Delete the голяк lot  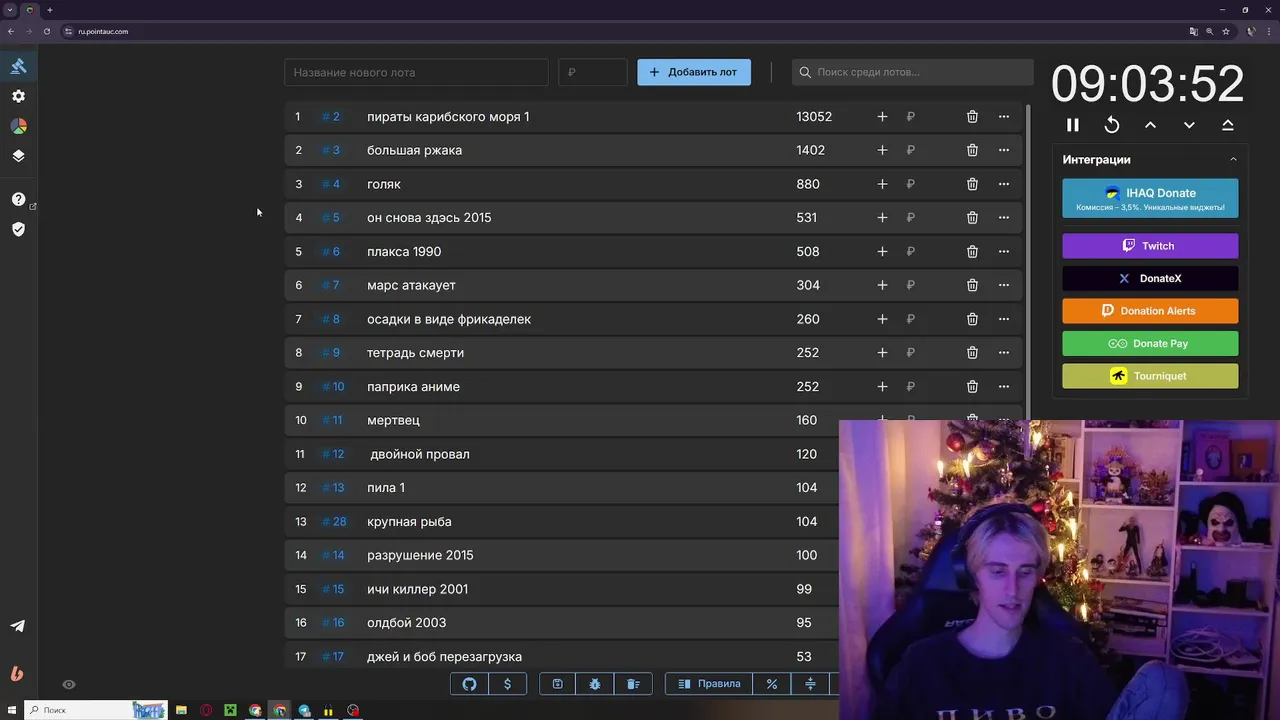tap(972, 184)
